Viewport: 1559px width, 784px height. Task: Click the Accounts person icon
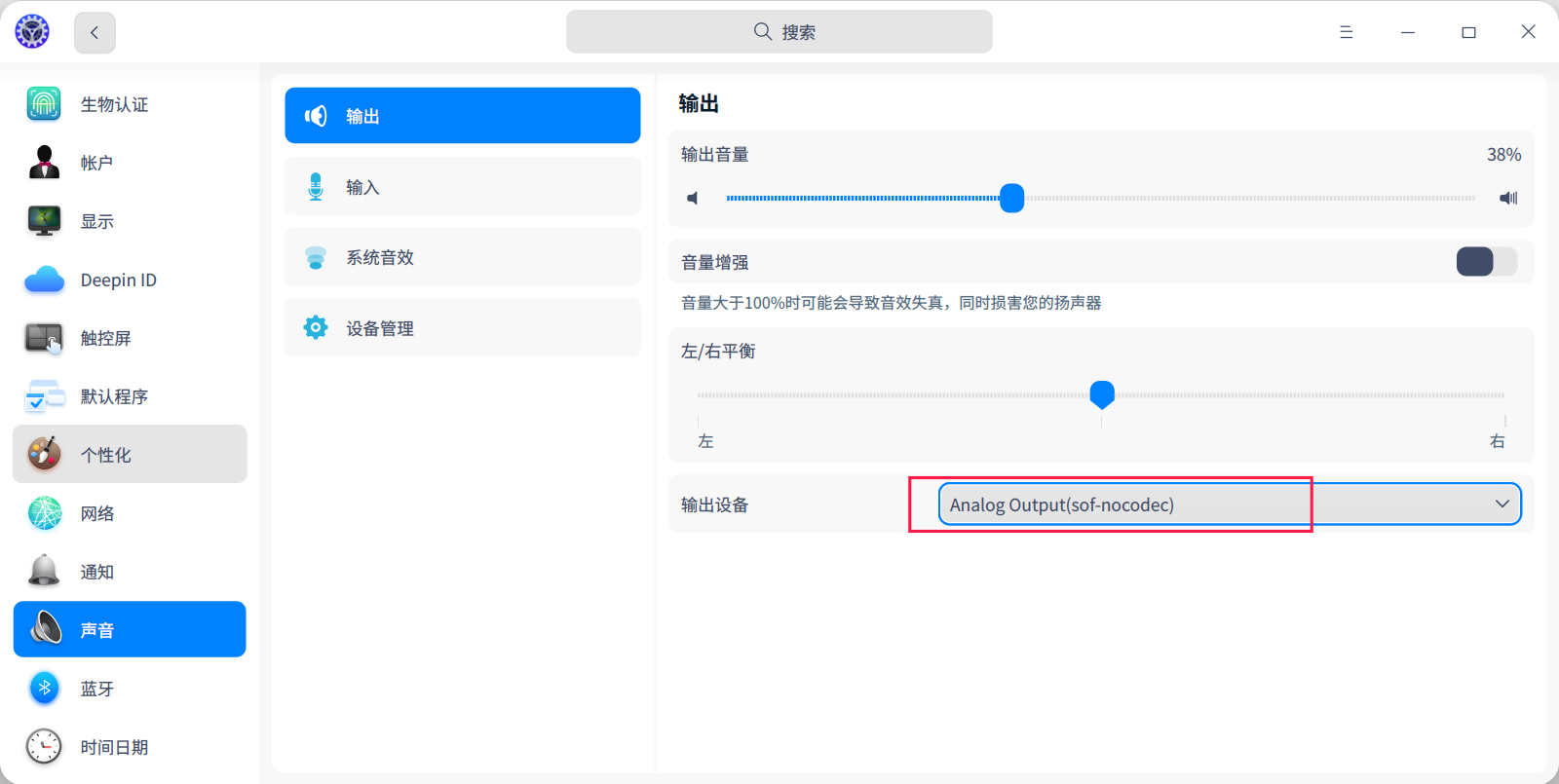click(x=44, y=163)
